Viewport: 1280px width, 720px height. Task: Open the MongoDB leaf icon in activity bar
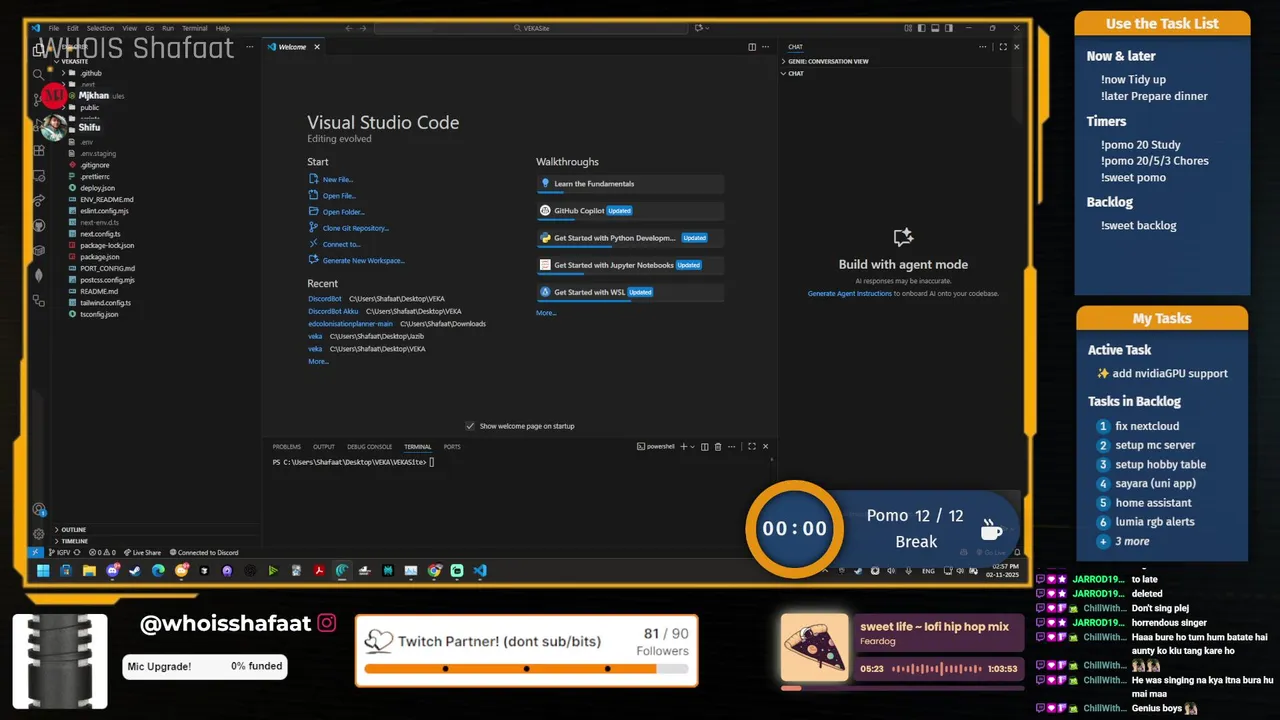[x=38, y=275]
